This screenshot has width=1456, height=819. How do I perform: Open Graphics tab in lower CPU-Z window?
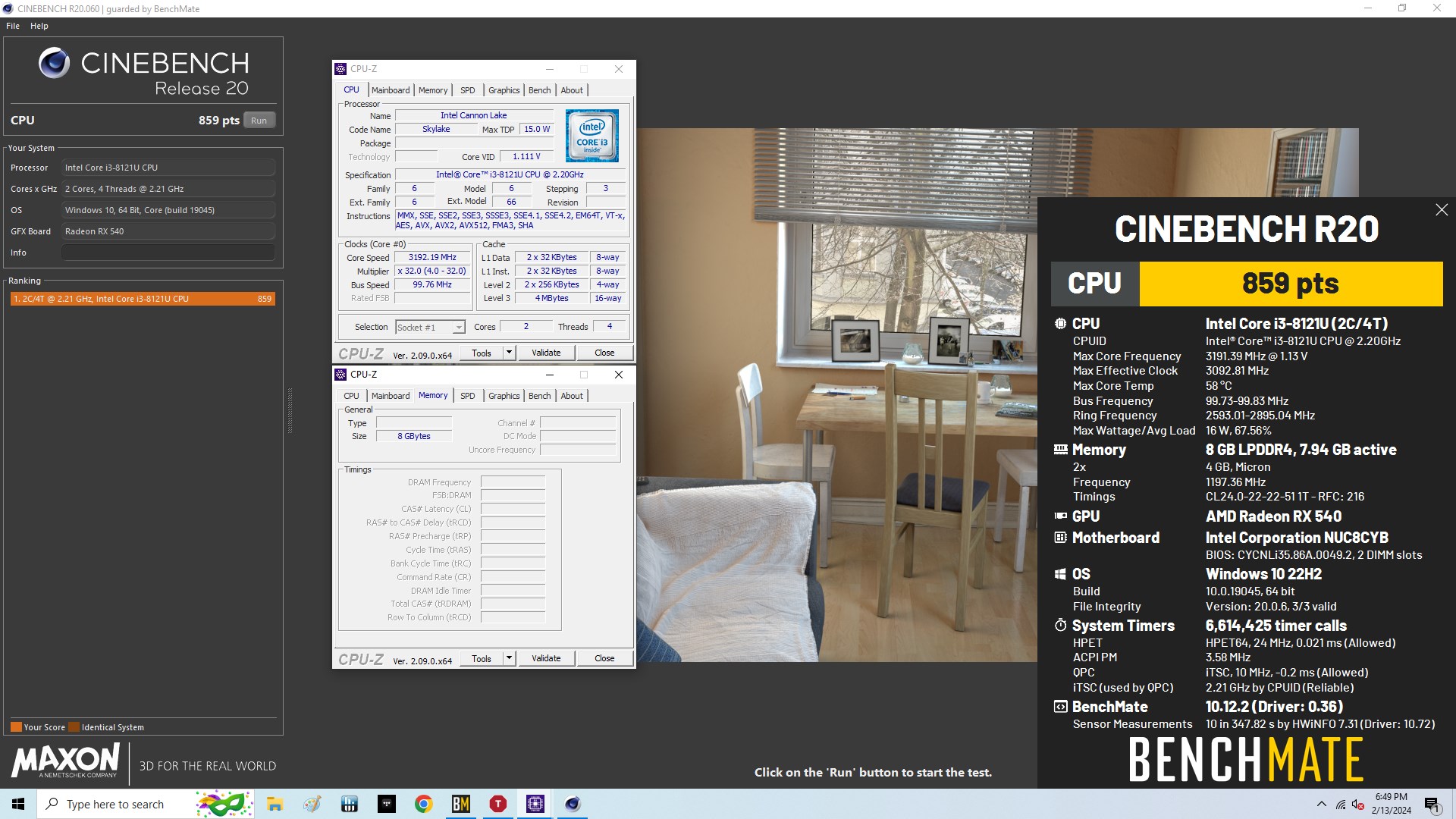504,396
